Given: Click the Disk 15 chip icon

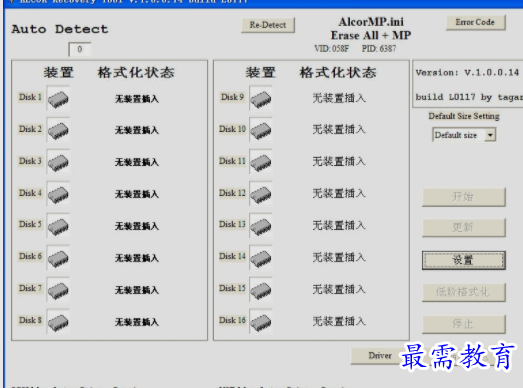Looking at the screenshot, I should [x=261, y=290].
